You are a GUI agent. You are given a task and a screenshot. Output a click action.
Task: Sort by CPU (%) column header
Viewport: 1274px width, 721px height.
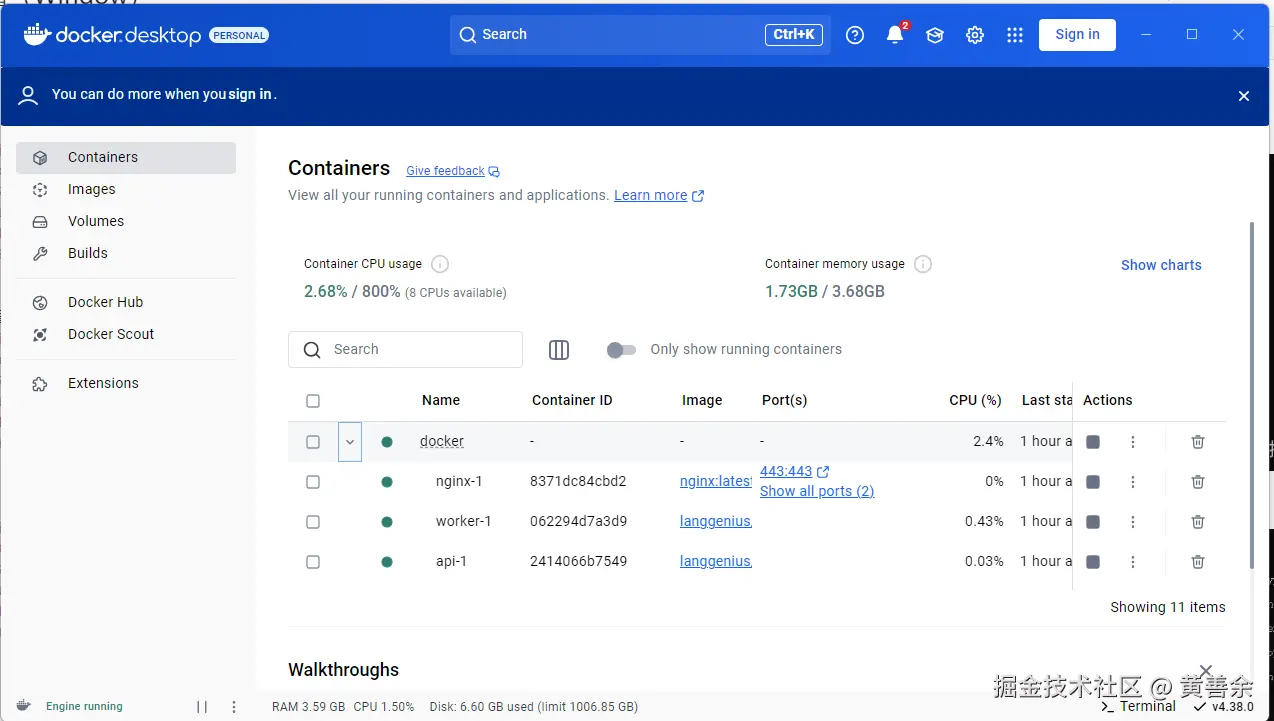click(975, 401)
